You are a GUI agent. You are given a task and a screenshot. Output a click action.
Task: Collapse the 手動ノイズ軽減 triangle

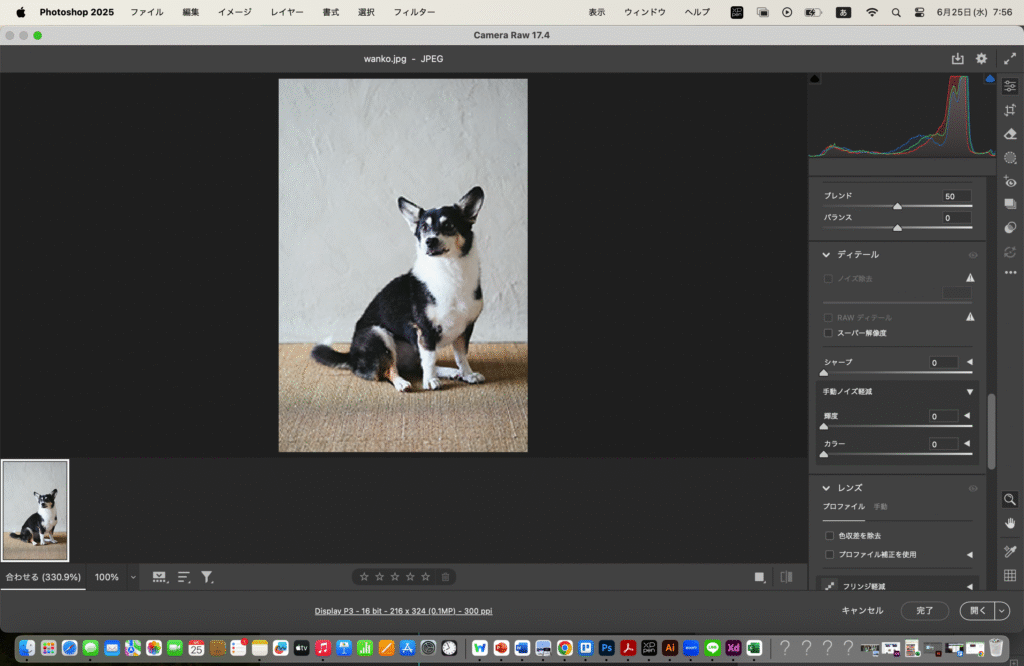point(970,392)
